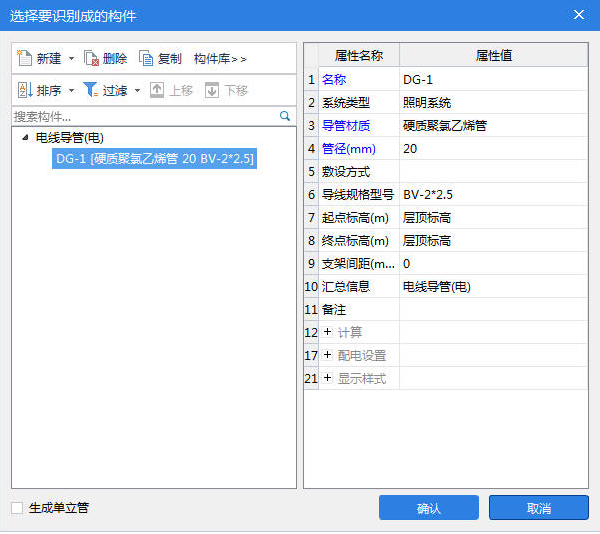This screenshot has height=534, width=600.
Task: Click the Sort icon
Action: [x=25, y=90]
